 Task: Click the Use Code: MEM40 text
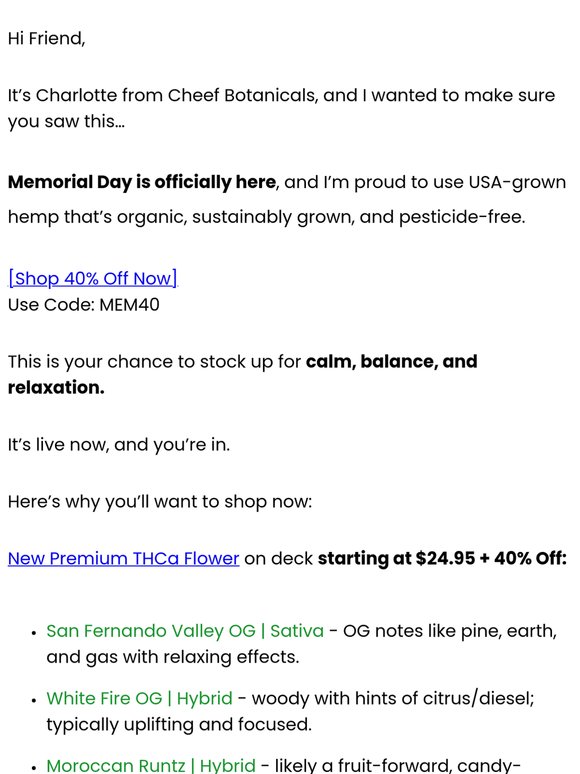[x=84, y=305]
